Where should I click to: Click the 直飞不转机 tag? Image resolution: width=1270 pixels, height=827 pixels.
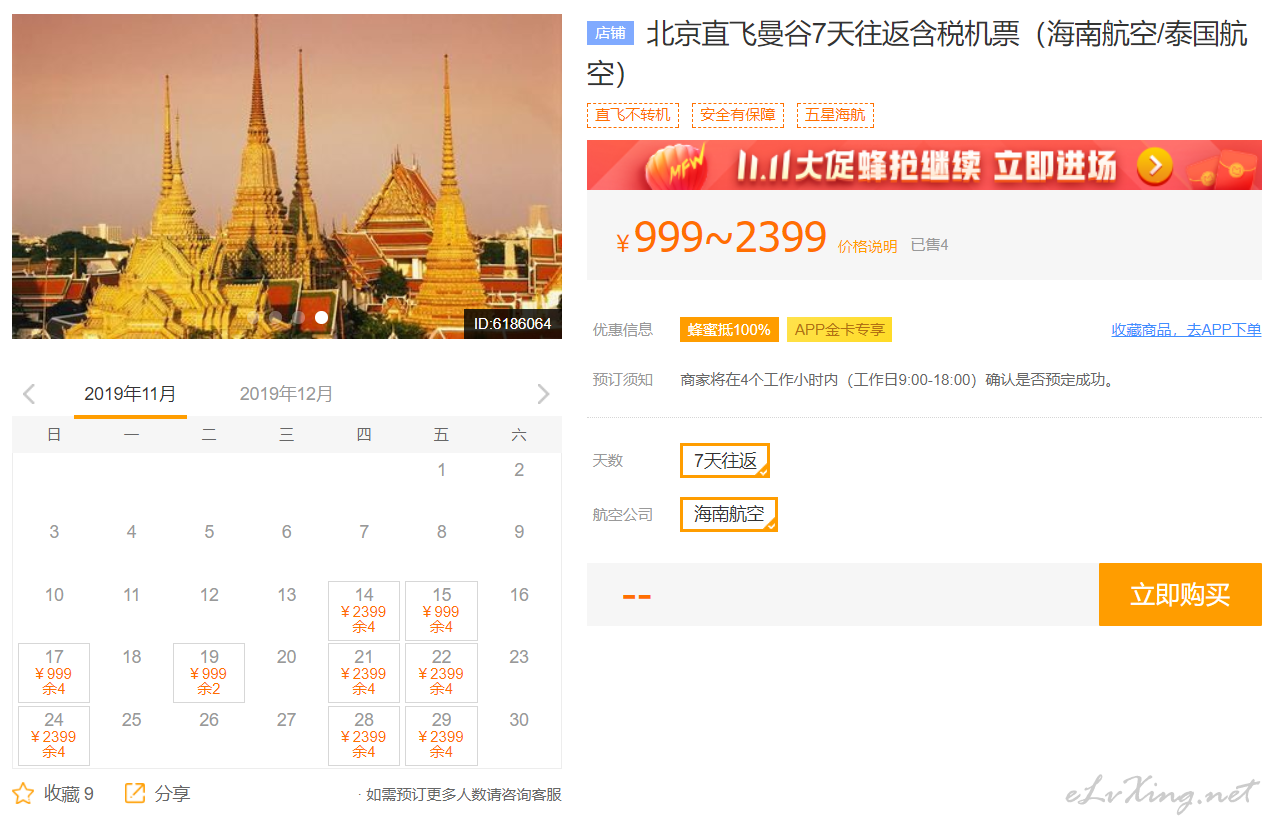point(633,115)
